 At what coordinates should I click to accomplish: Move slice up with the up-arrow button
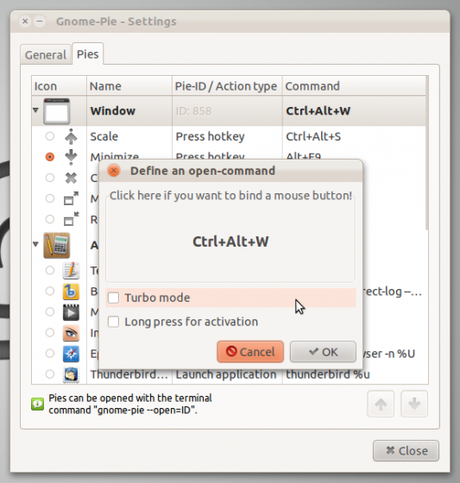pos(381,404)
